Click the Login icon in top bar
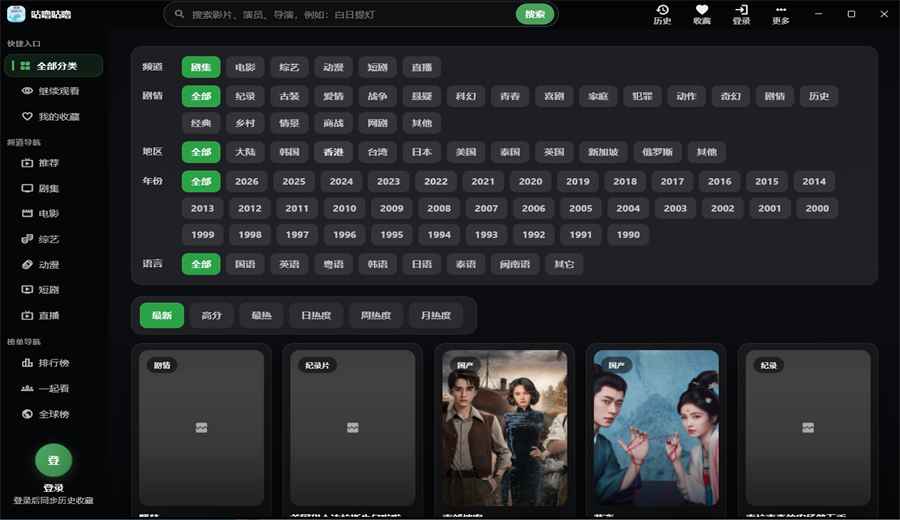 [x=741, y=14]
